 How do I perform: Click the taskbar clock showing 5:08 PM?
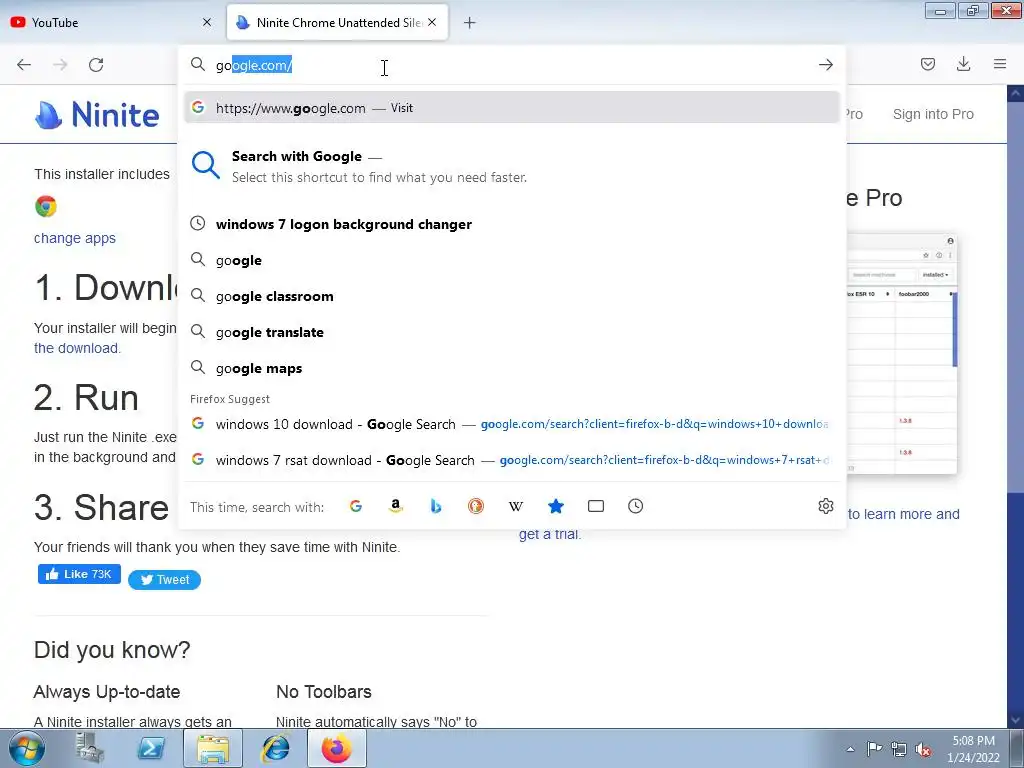pyautogui.click(x=973, y=749)
